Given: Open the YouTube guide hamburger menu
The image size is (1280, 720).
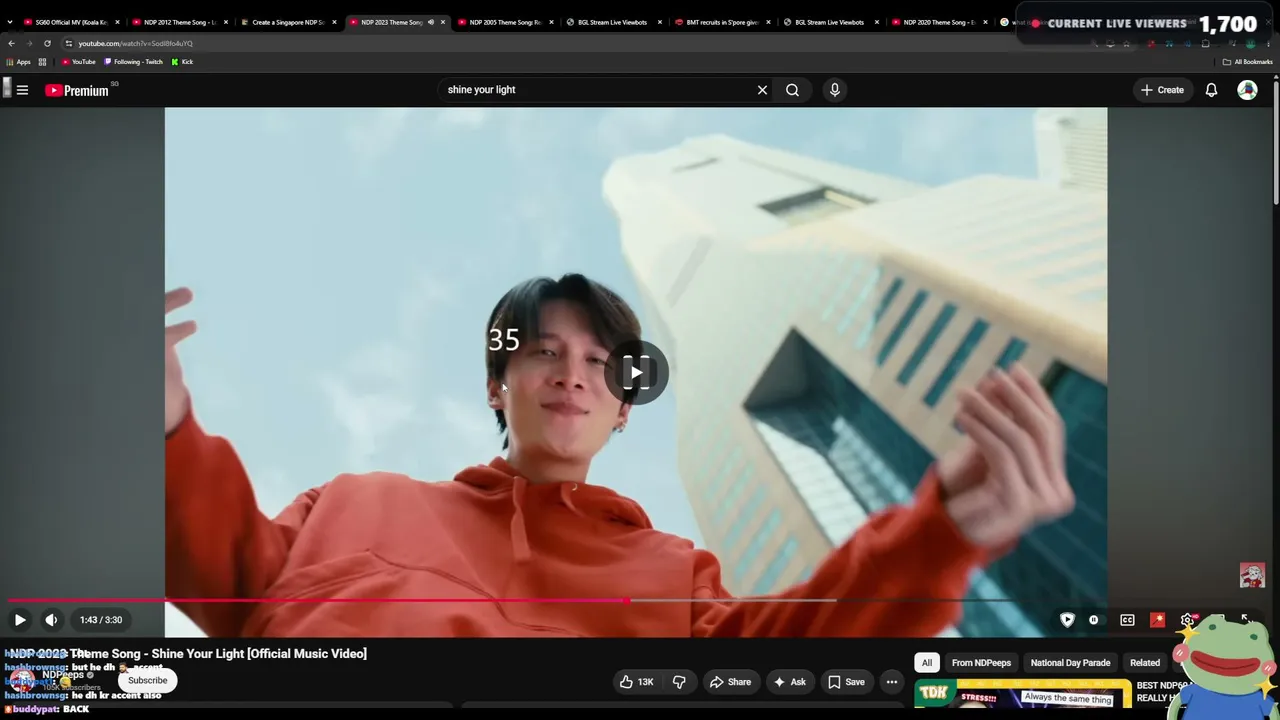Looking at the screenshot, I should [x=22, y=90].
